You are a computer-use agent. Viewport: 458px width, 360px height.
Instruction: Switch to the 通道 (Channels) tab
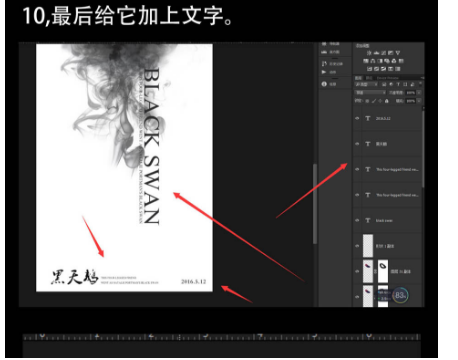[369, 78]
